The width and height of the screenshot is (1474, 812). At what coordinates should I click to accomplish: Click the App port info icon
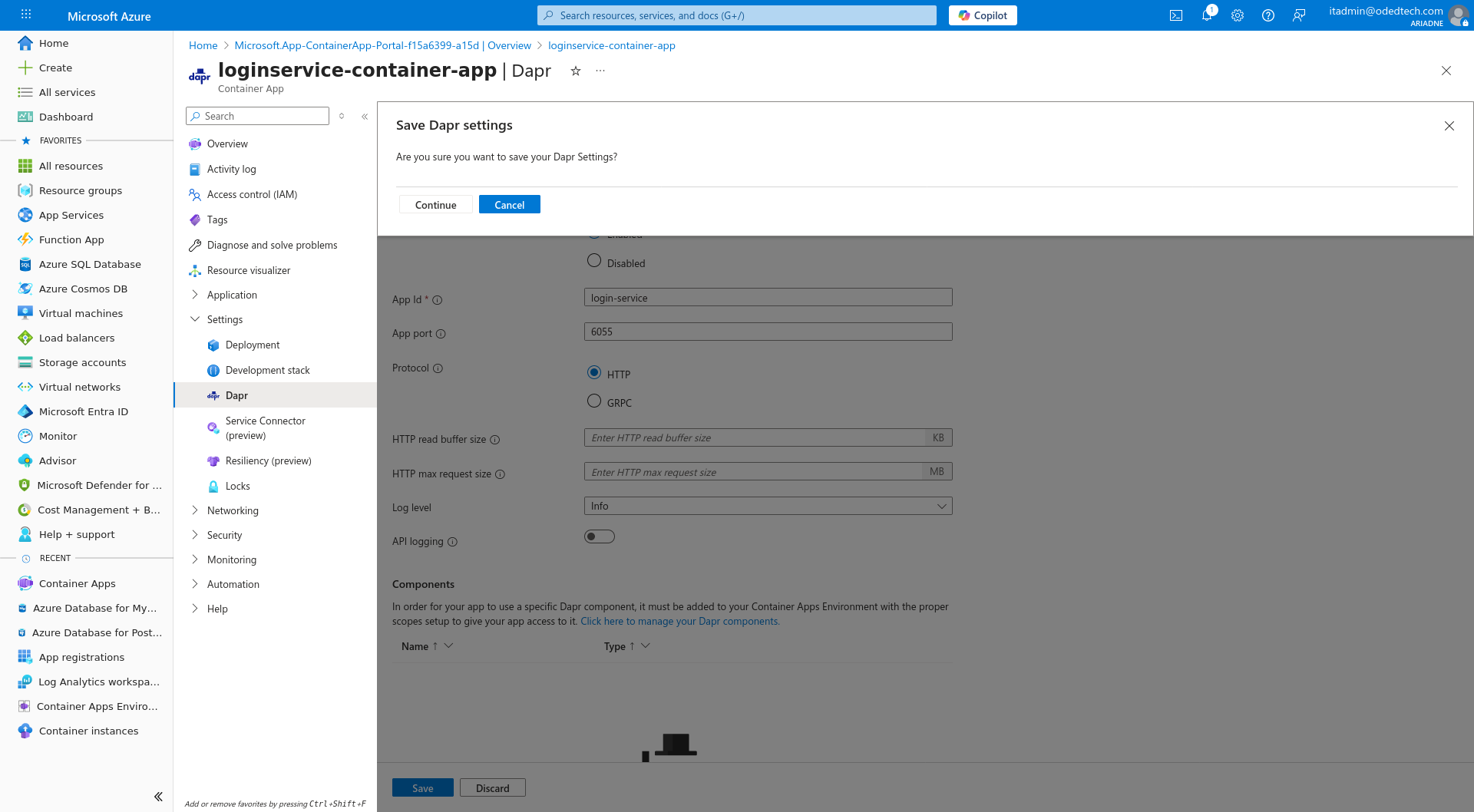point(441,334)
